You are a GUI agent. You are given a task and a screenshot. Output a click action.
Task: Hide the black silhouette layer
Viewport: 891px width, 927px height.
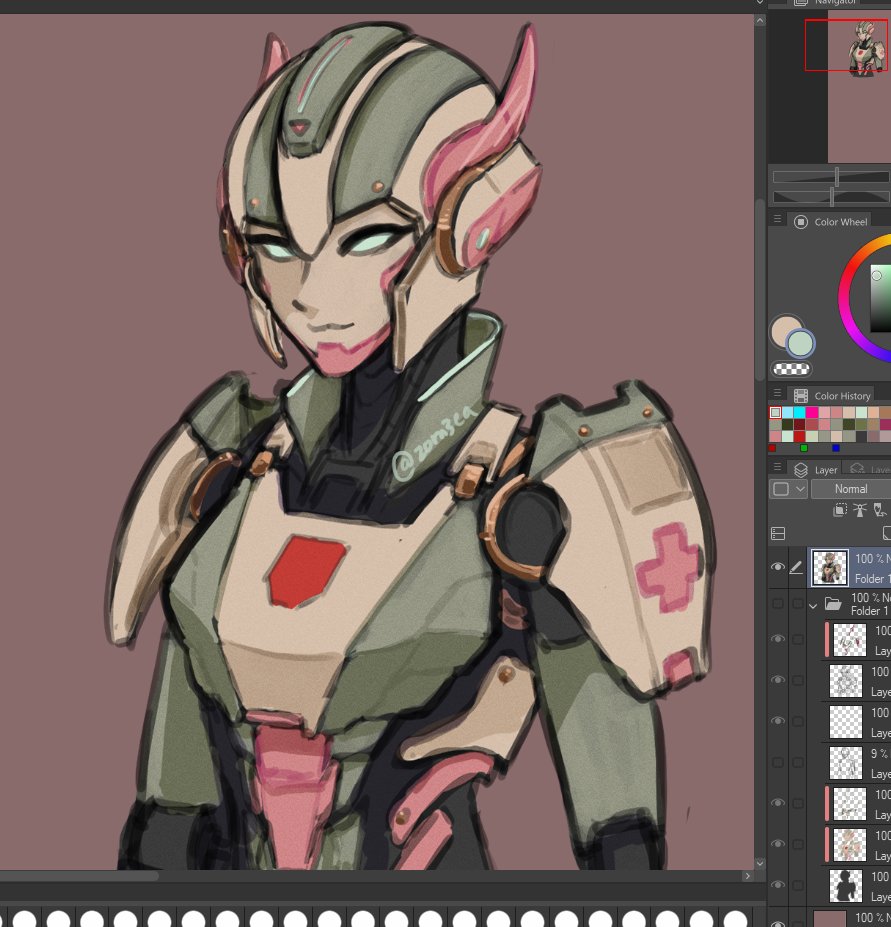click(x=778, y=885)
